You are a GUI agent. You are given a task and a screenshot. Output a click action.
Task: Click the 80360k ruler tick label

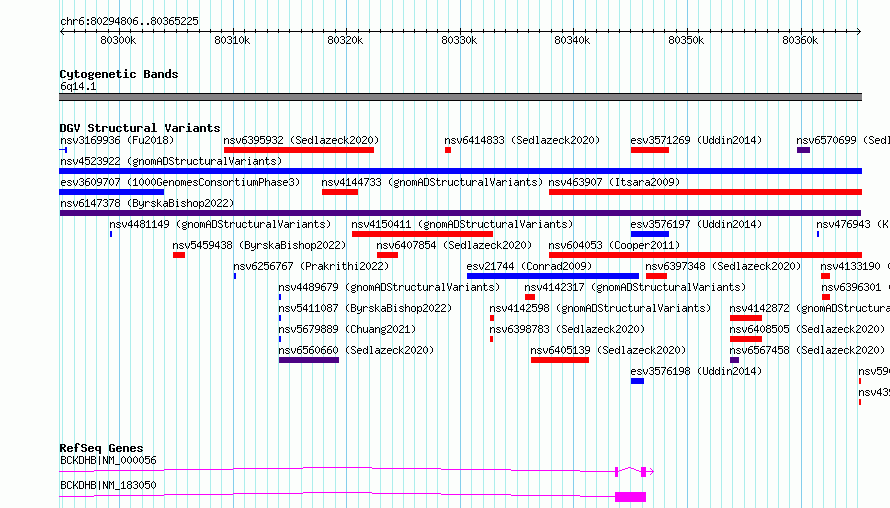pyautogui.click(x=800, y=40)
